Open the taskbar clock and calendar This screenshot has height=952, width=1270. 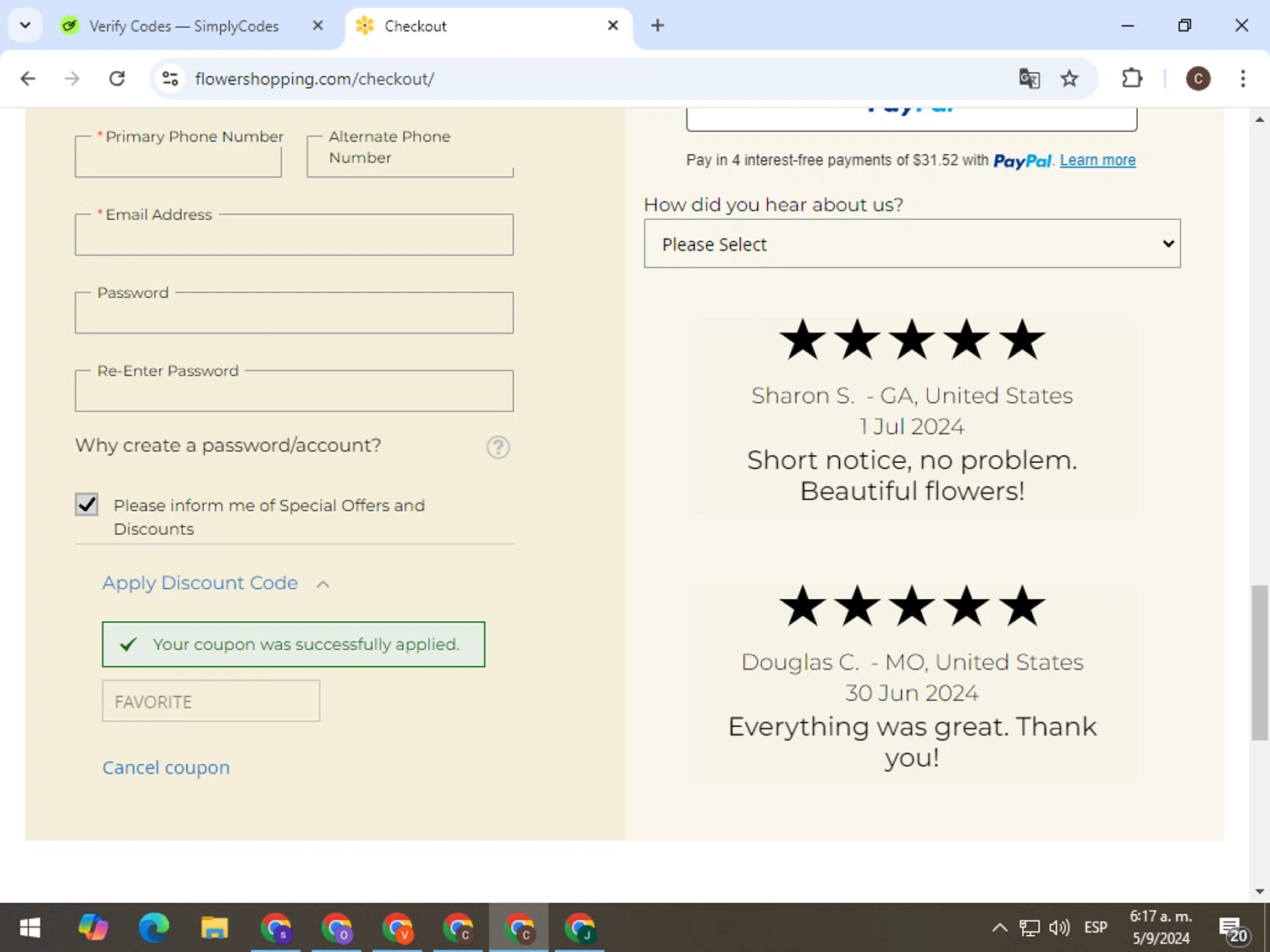pyautogui.click(x=1161, y=927)
